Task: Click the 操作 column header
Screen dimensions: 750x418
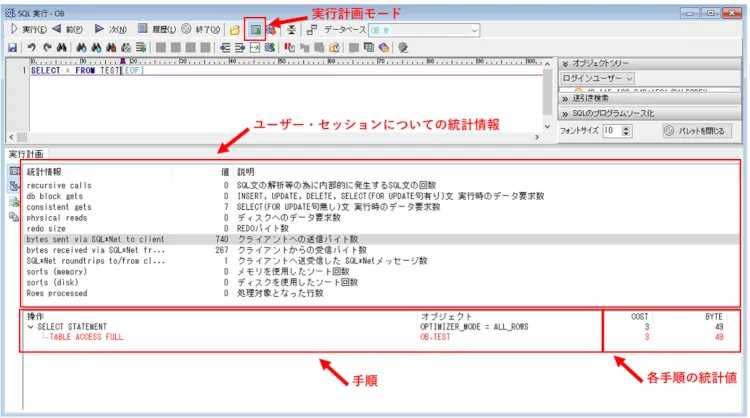Action: (x=221, y=317)
